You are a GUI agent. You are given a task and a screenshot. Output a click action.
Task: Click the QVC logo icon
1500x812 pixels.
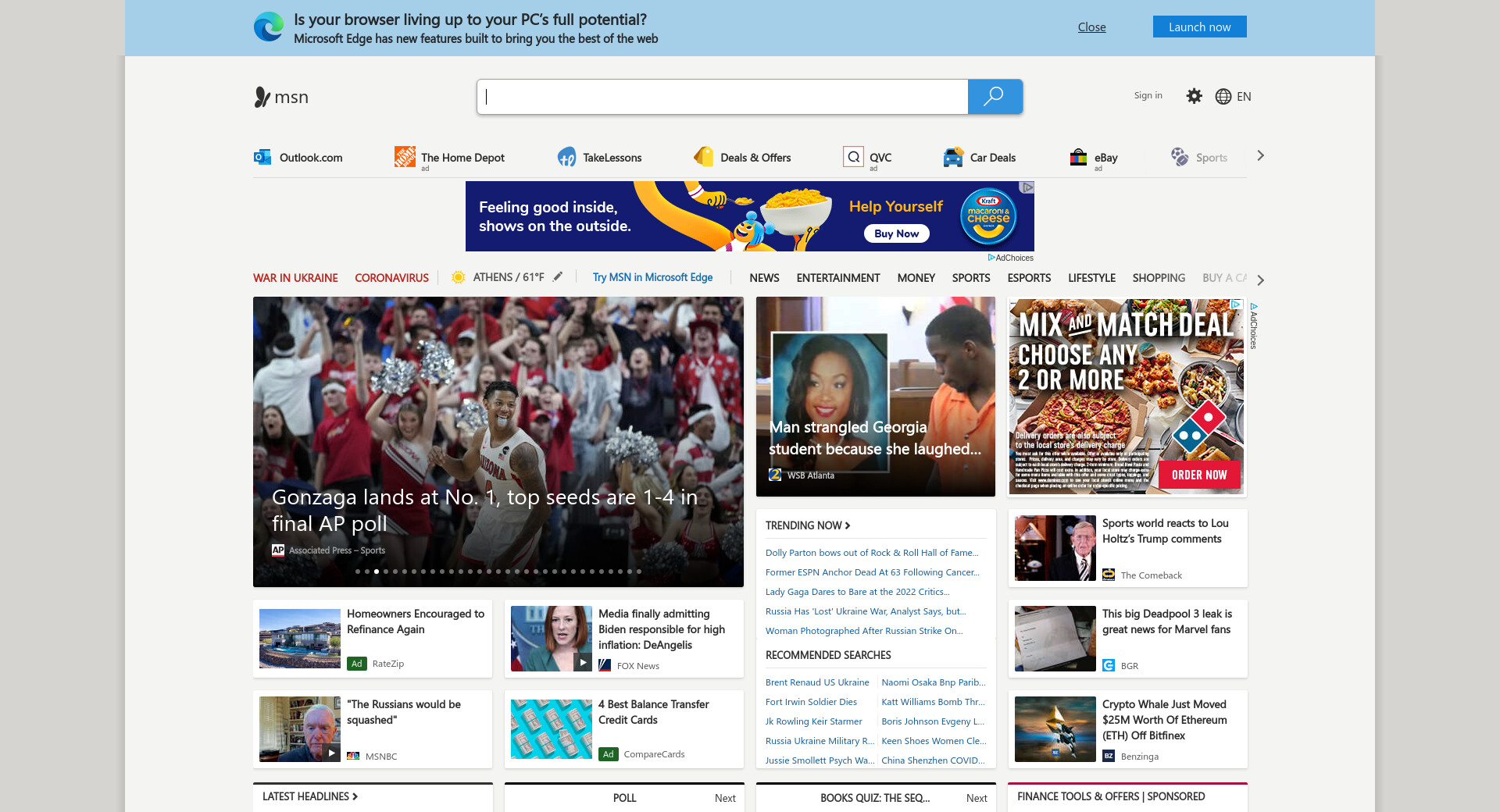[x=853, y=157]
